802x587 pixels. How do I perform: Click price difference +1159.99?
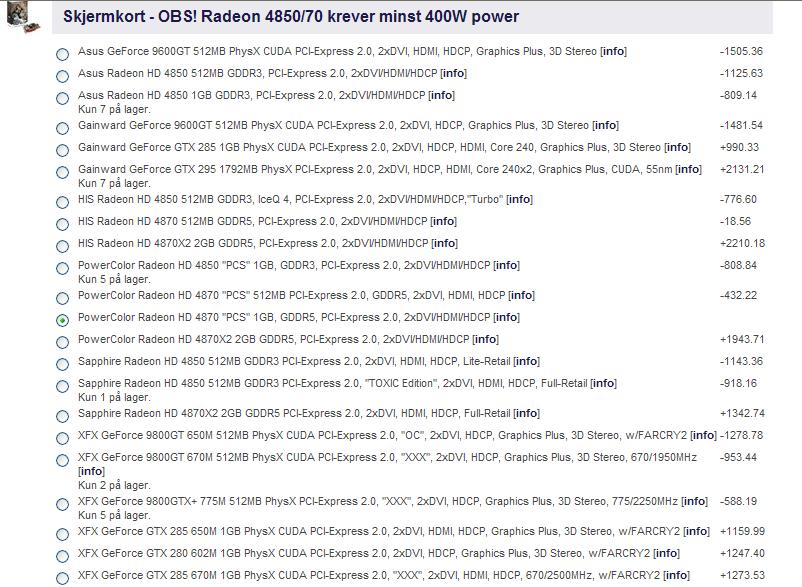pyautogui.click(x=742, y=531)
